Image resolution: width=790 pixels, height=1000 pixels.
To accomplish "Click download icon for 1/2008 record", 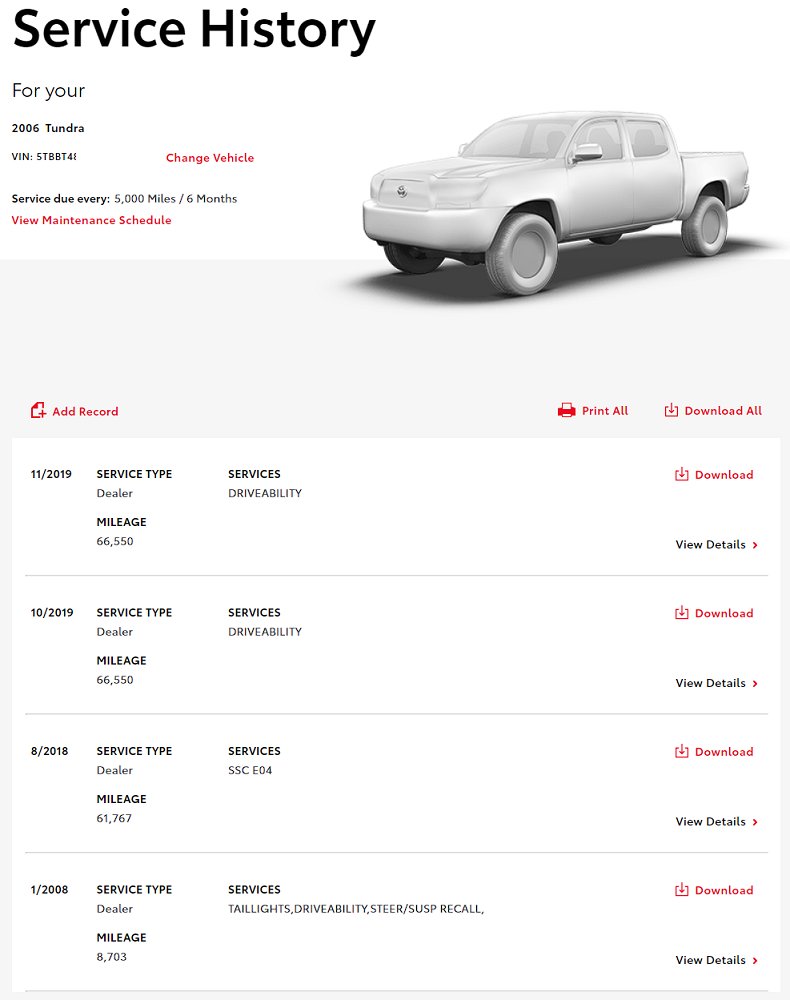I will pos(682,889).
